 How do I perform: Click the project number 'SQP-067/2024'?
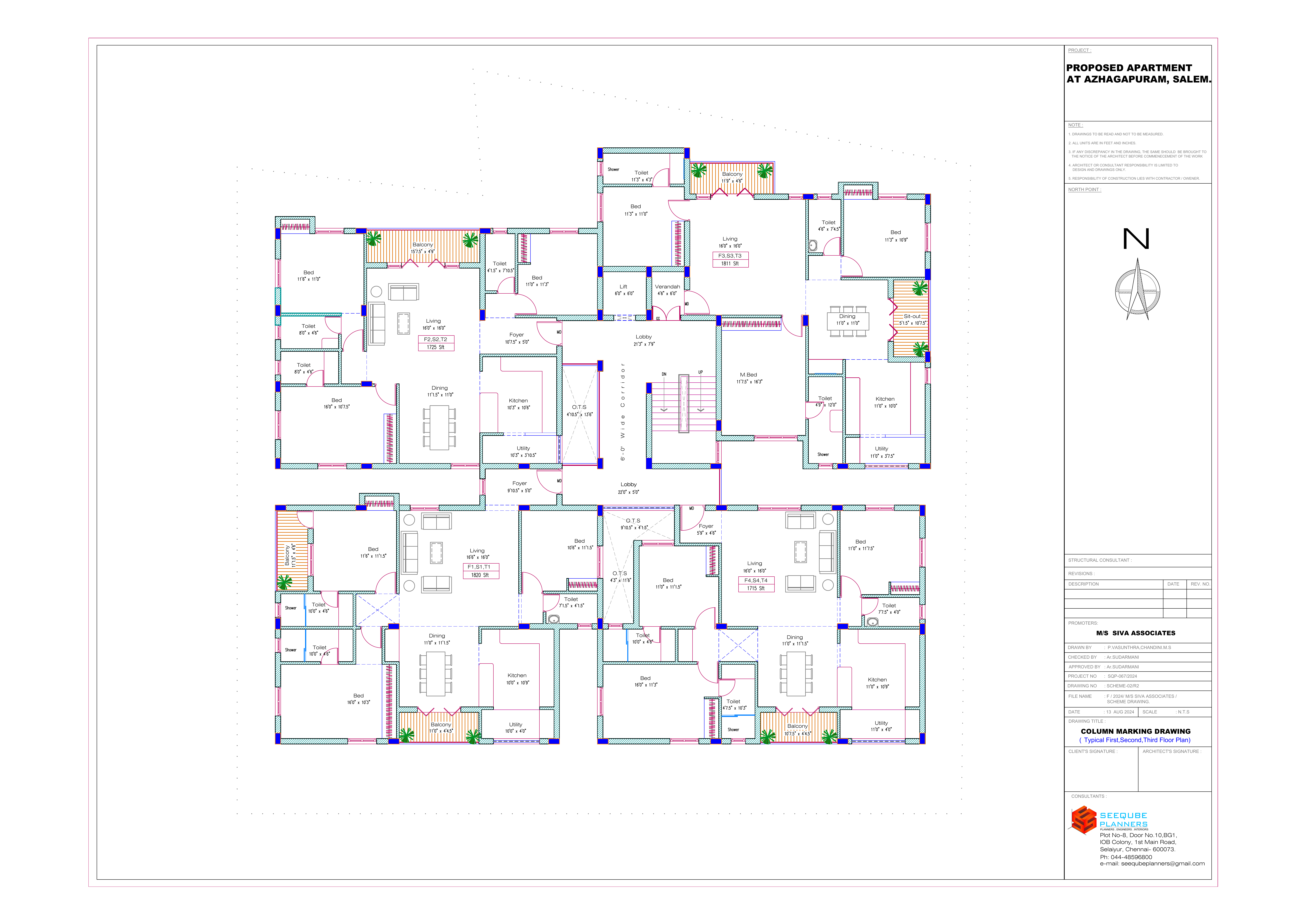pyautogui.click(x=1122, y=677)
